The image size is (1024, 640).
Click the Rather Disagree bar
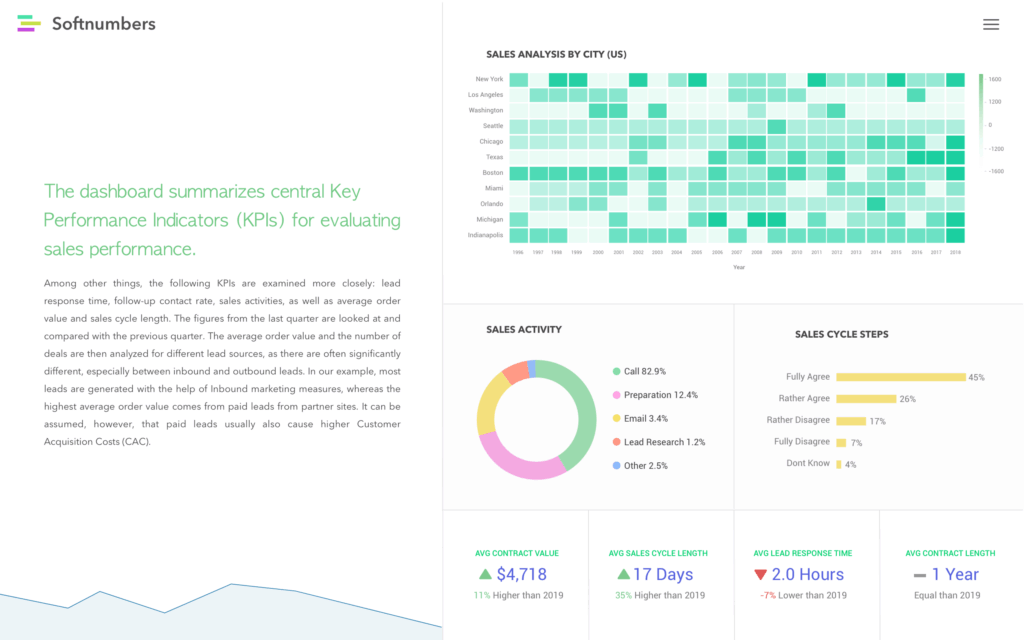[x=851, y=421]
